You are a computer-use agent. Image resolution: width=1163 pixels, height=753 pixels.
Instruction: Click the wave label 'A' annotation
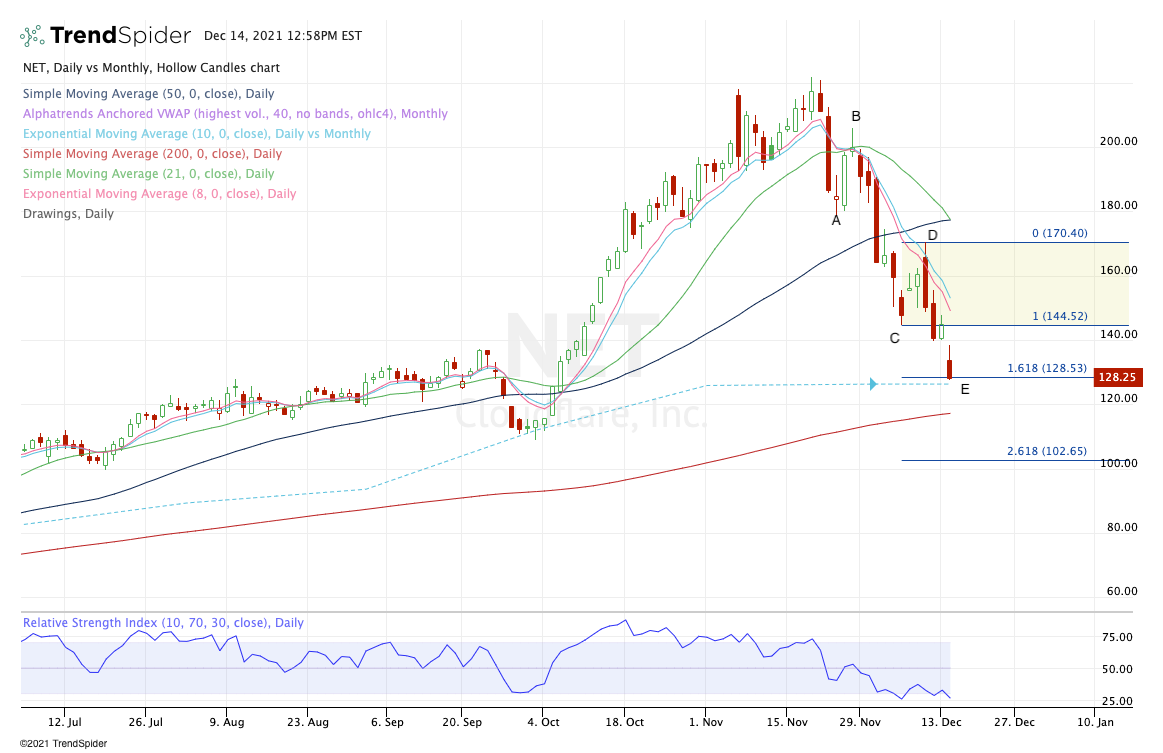point(836,220)
